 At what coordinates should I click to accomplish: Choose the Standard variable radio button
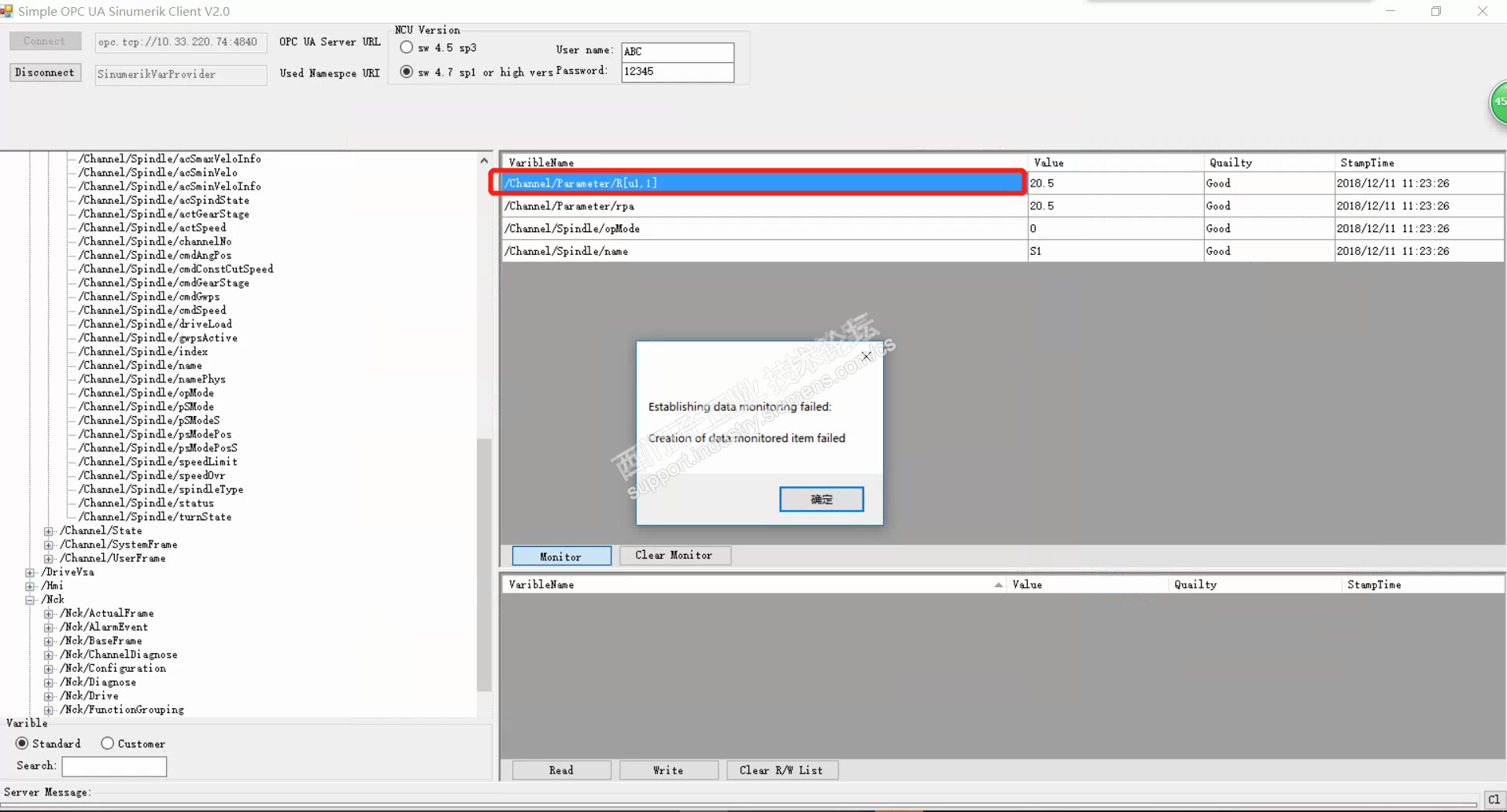coord(22,744)
